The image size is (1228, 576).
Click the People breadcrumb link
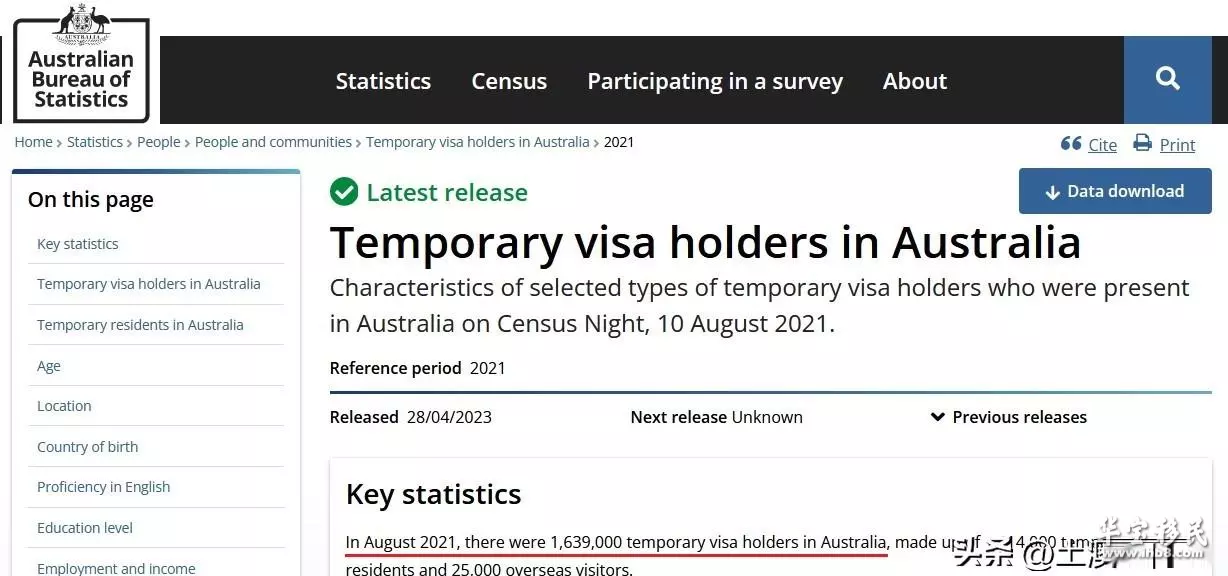[159, 142]
